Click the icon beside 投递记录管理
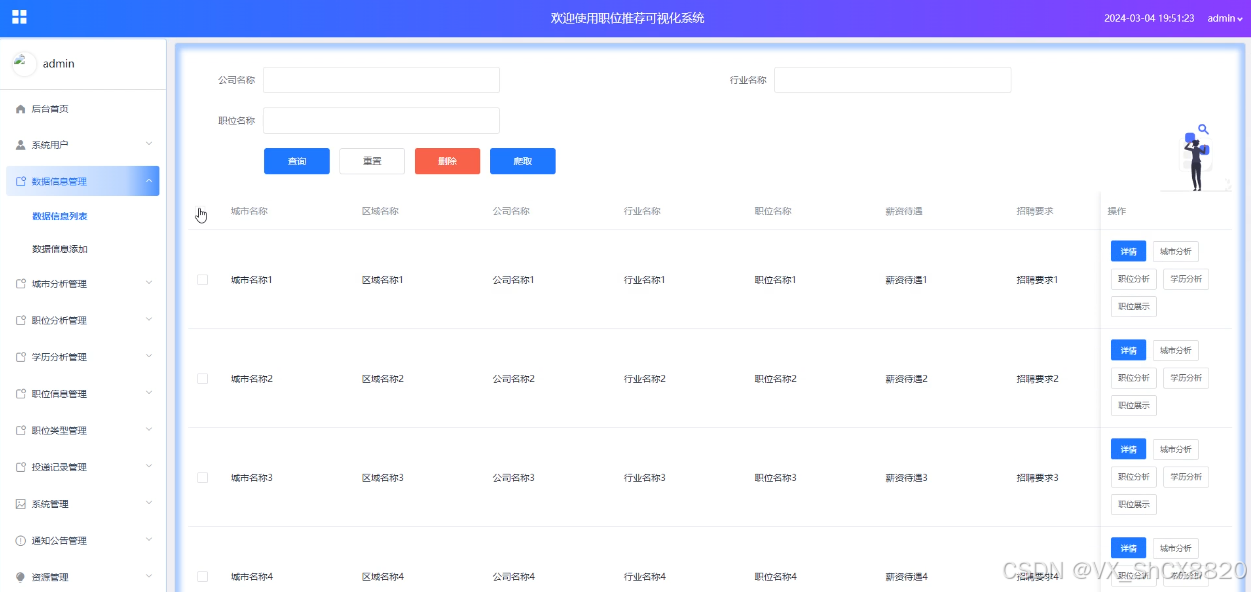Image resolution: width=1251 pixels, height=592 pixels. [x=21, y=467]
